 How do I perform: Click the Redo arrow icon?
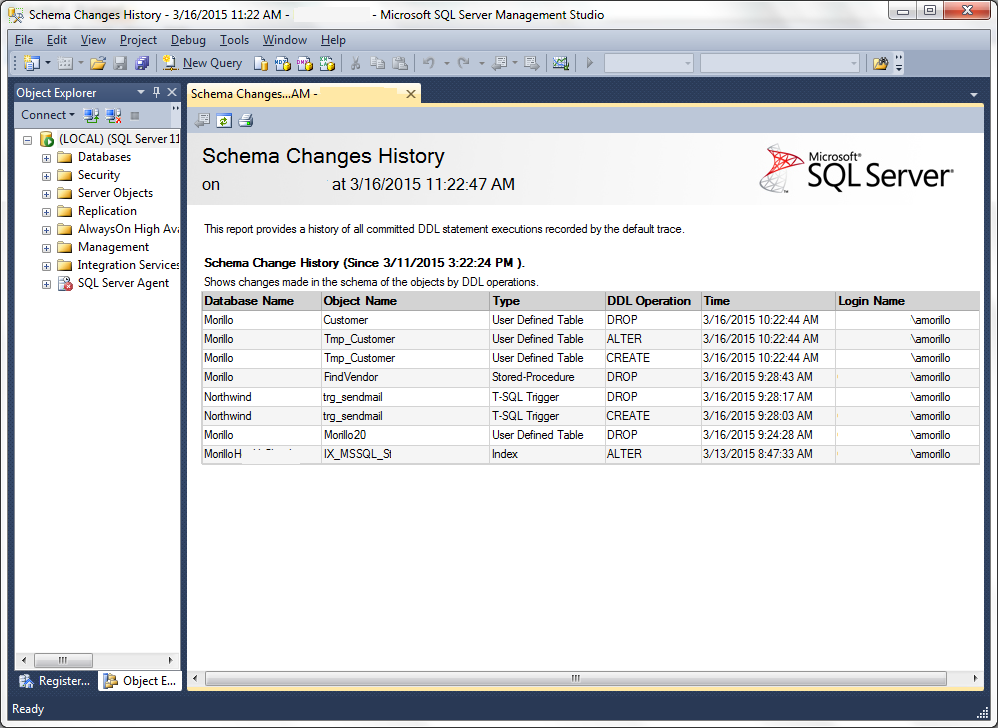tap(464, 63)
